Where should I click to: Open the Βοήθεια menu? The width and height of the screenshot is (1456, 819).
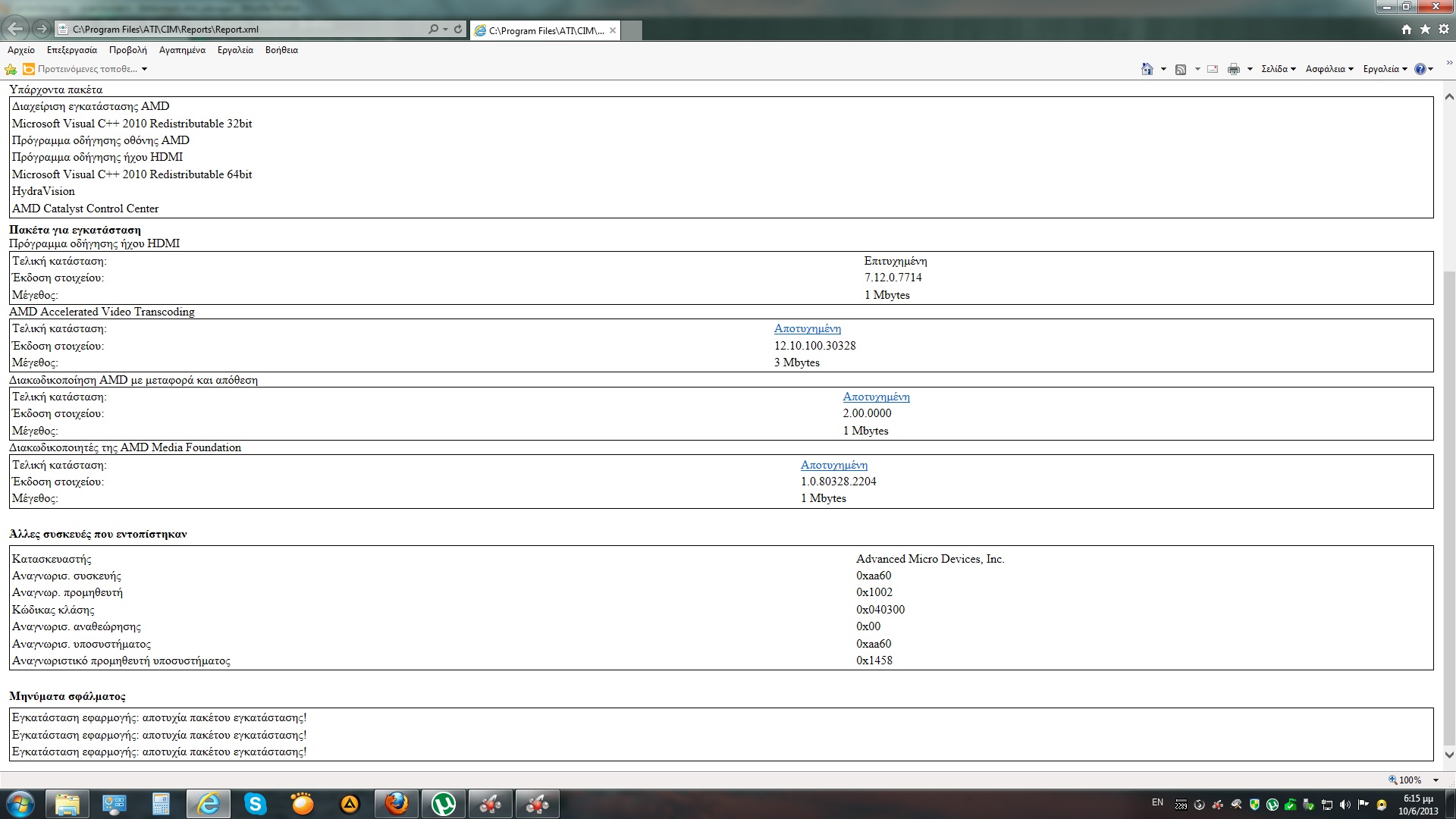tap(281, 50)
